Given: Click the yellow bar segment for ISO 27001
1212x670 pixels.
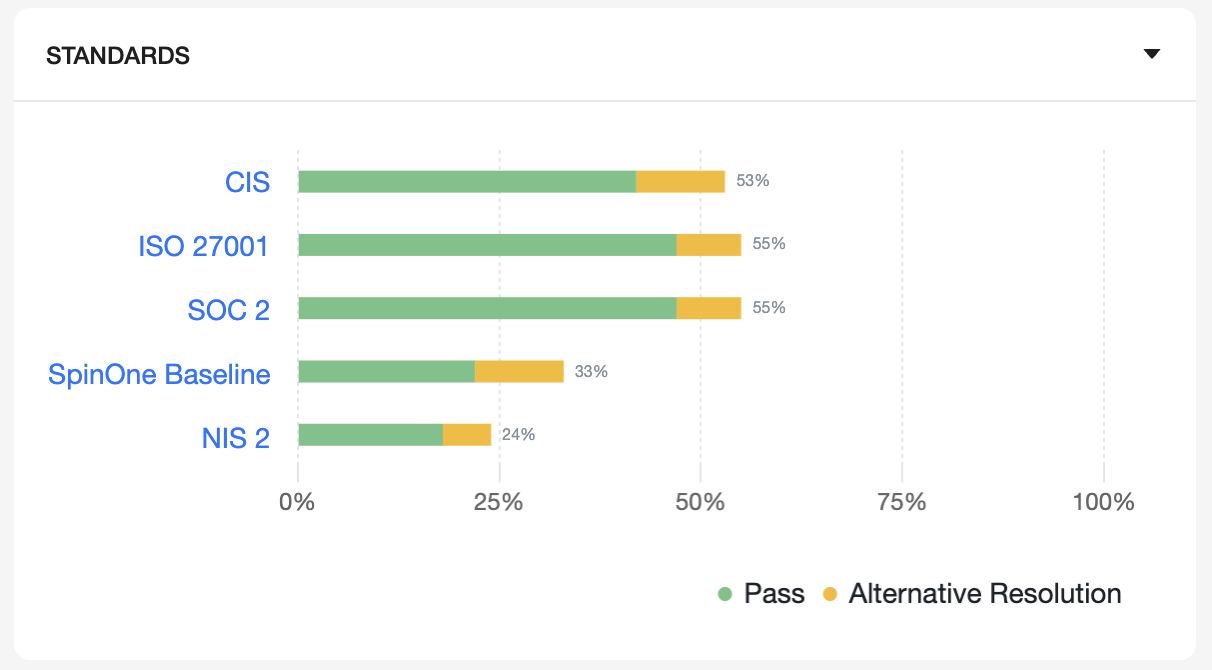Looking at the screenshot, I should [708, 245].
